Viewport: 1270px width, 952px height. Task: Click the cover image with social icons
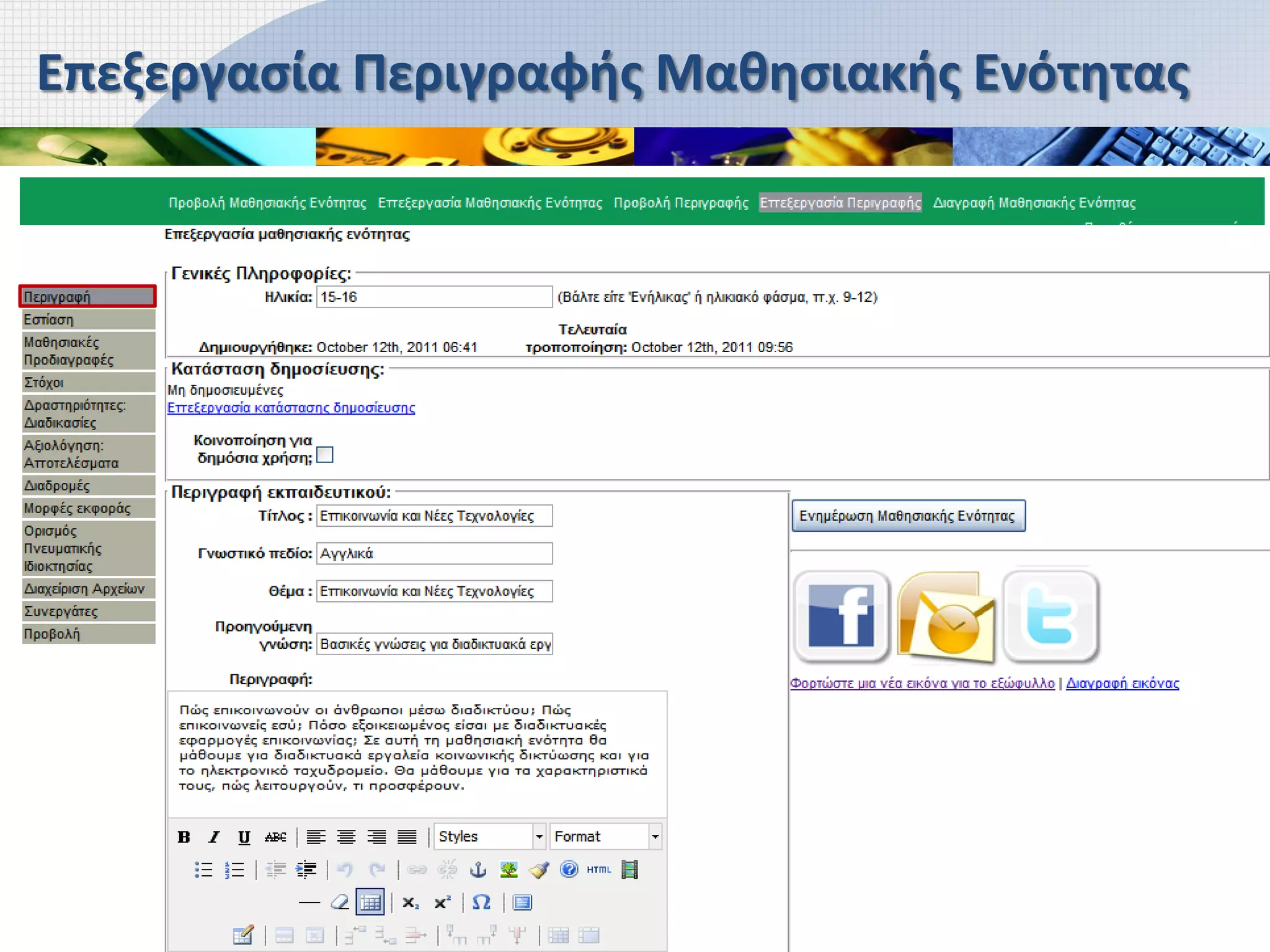point(946,617)
